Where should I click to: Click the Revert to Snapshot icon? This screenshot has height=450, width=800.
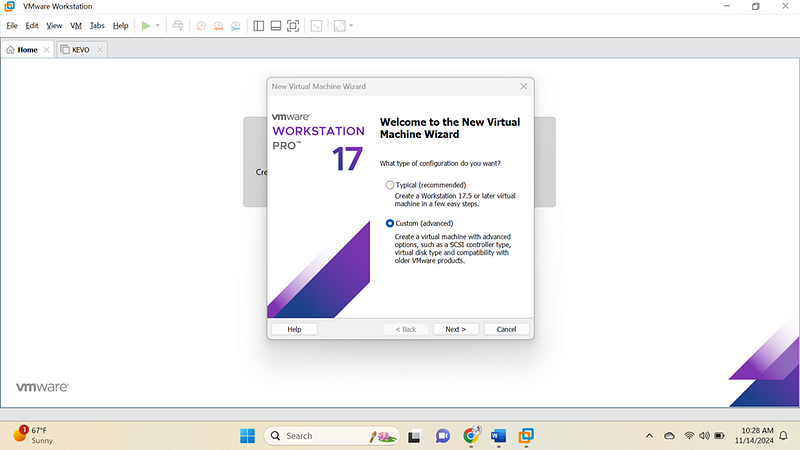coord(218,26)
